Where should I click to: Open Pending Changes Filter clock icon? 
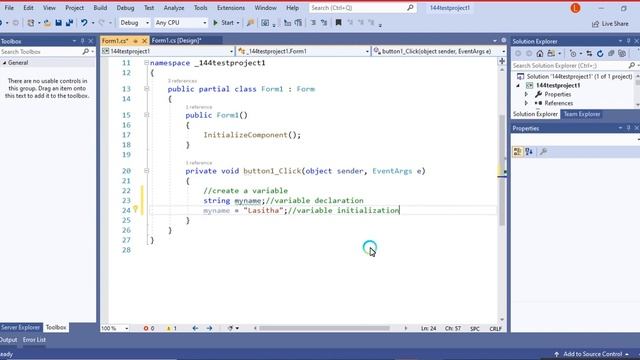573,53
